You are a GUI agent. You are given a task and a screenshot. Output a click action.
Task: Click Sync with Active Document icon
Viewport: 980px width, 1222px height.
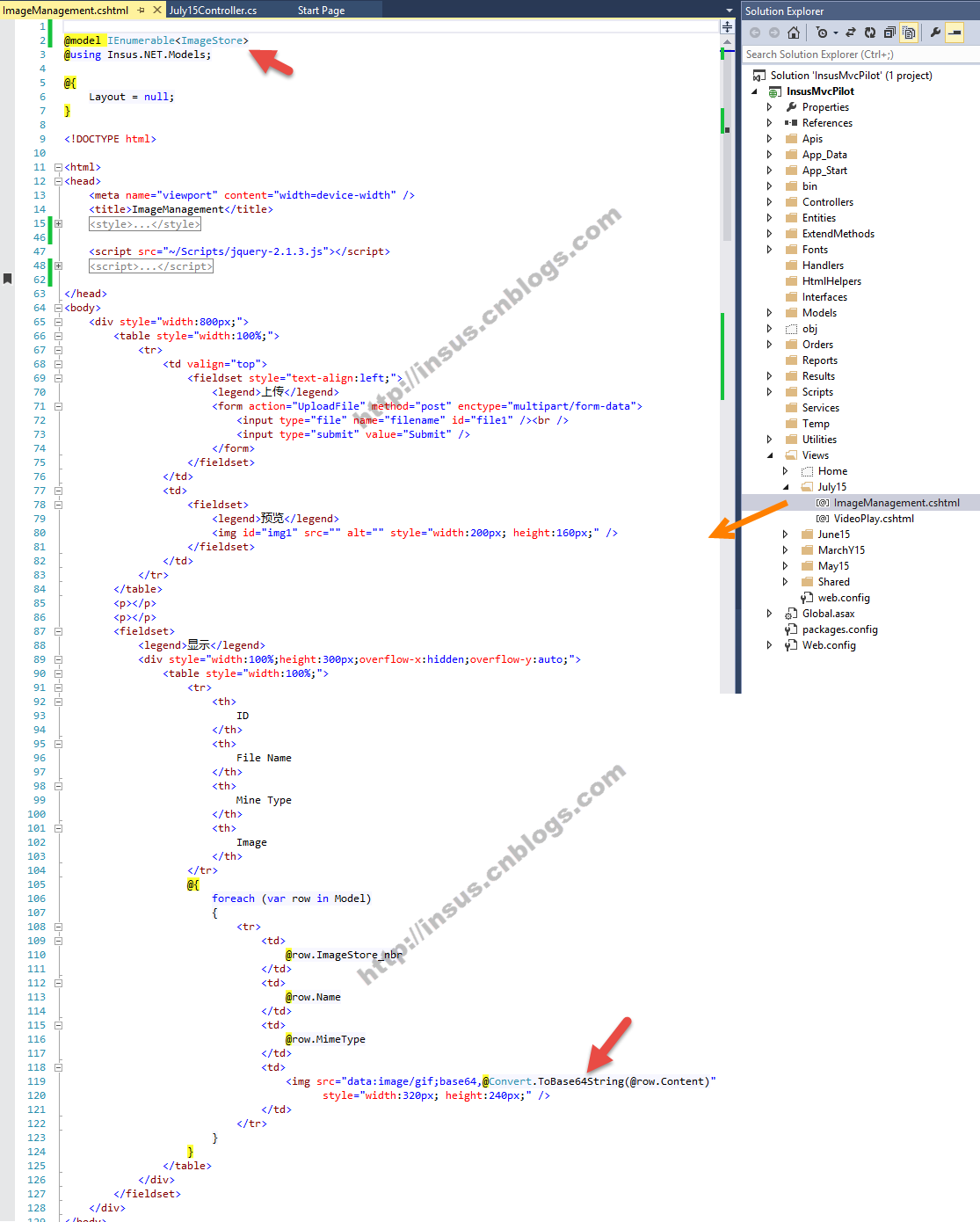[850, 33]
